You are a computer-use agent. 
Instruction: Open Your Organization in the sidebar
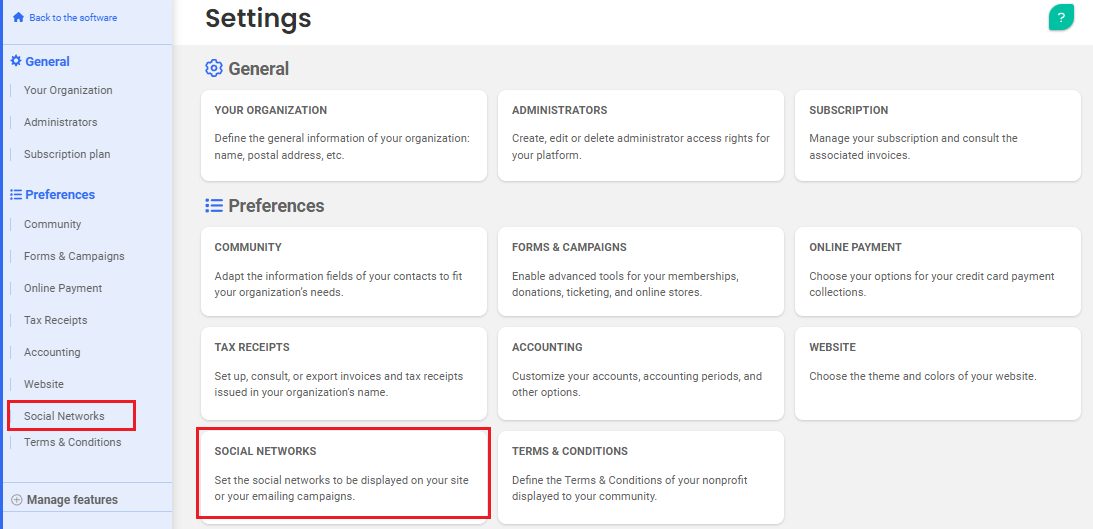point(68,90)
